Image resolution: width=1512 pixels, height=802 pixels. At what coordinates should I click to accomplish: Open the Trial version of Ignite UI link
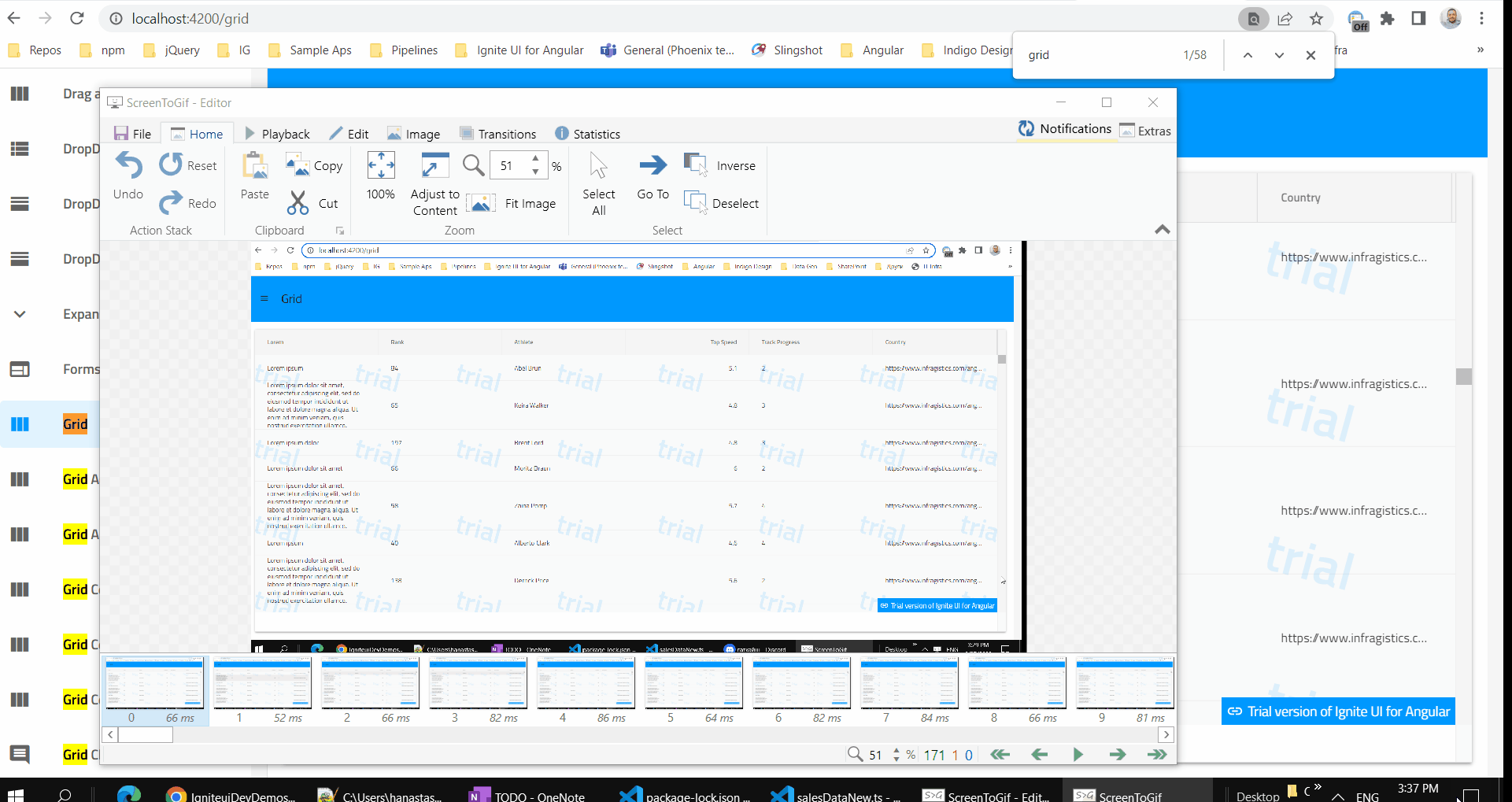1336,711
